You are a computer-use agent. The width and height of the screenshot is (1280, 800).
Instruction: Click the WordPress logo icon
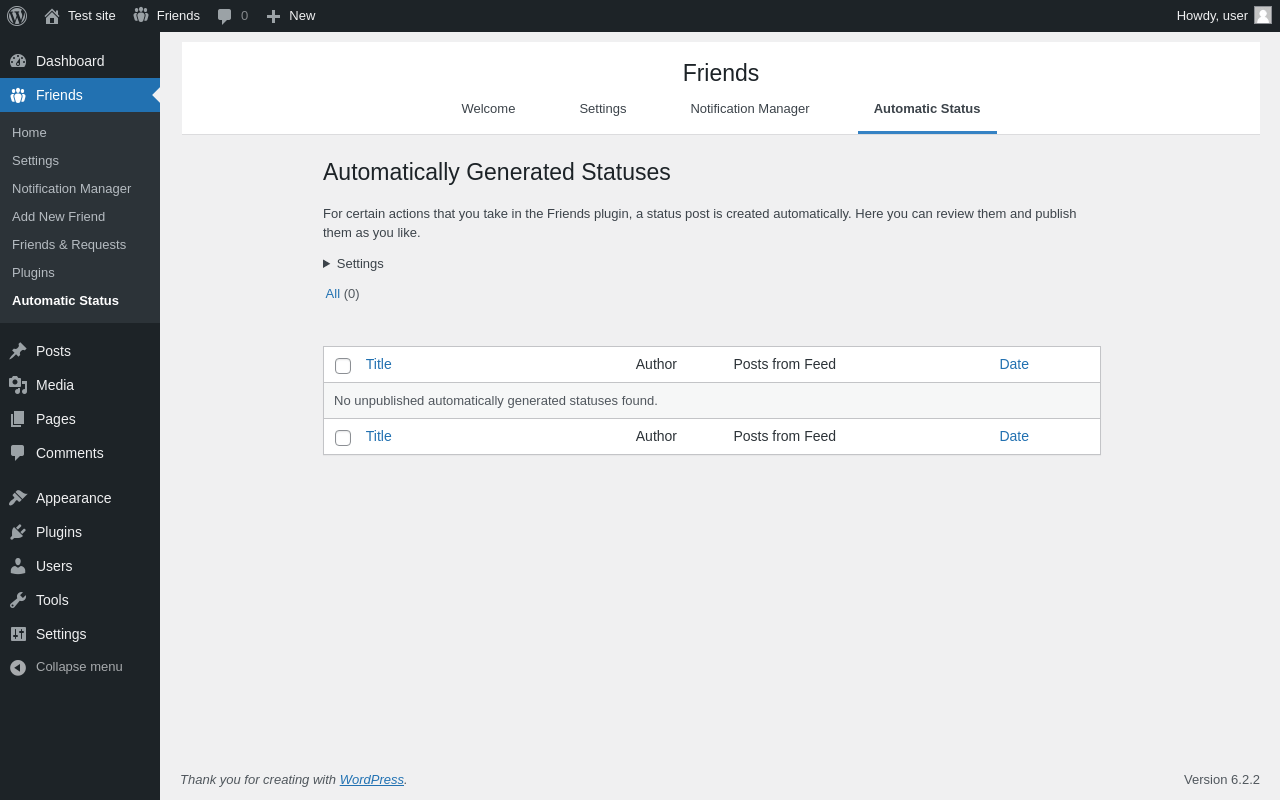coord(17,16)
